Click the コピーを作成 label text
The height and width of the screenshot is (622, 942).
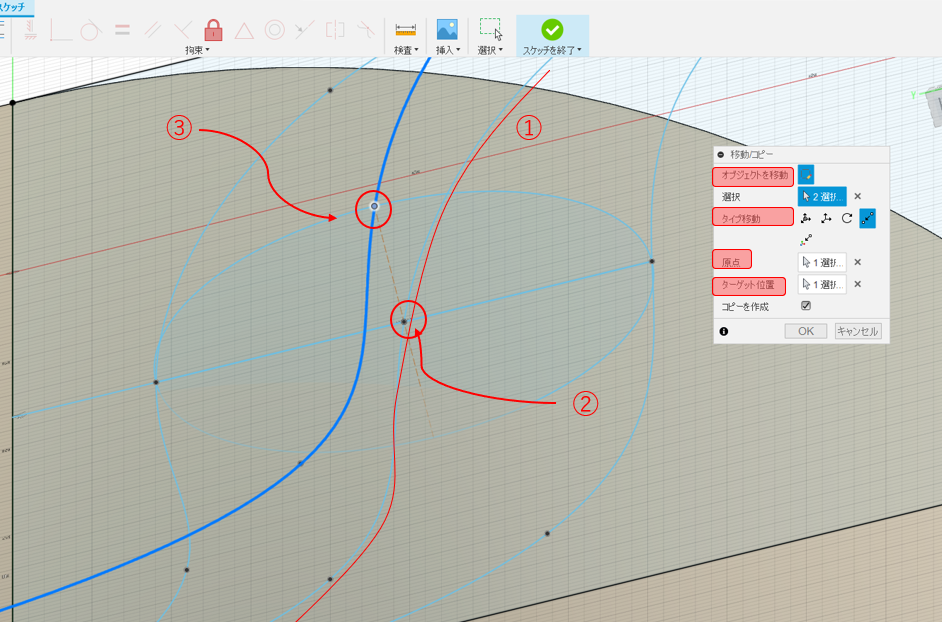[x=745, y=306]
